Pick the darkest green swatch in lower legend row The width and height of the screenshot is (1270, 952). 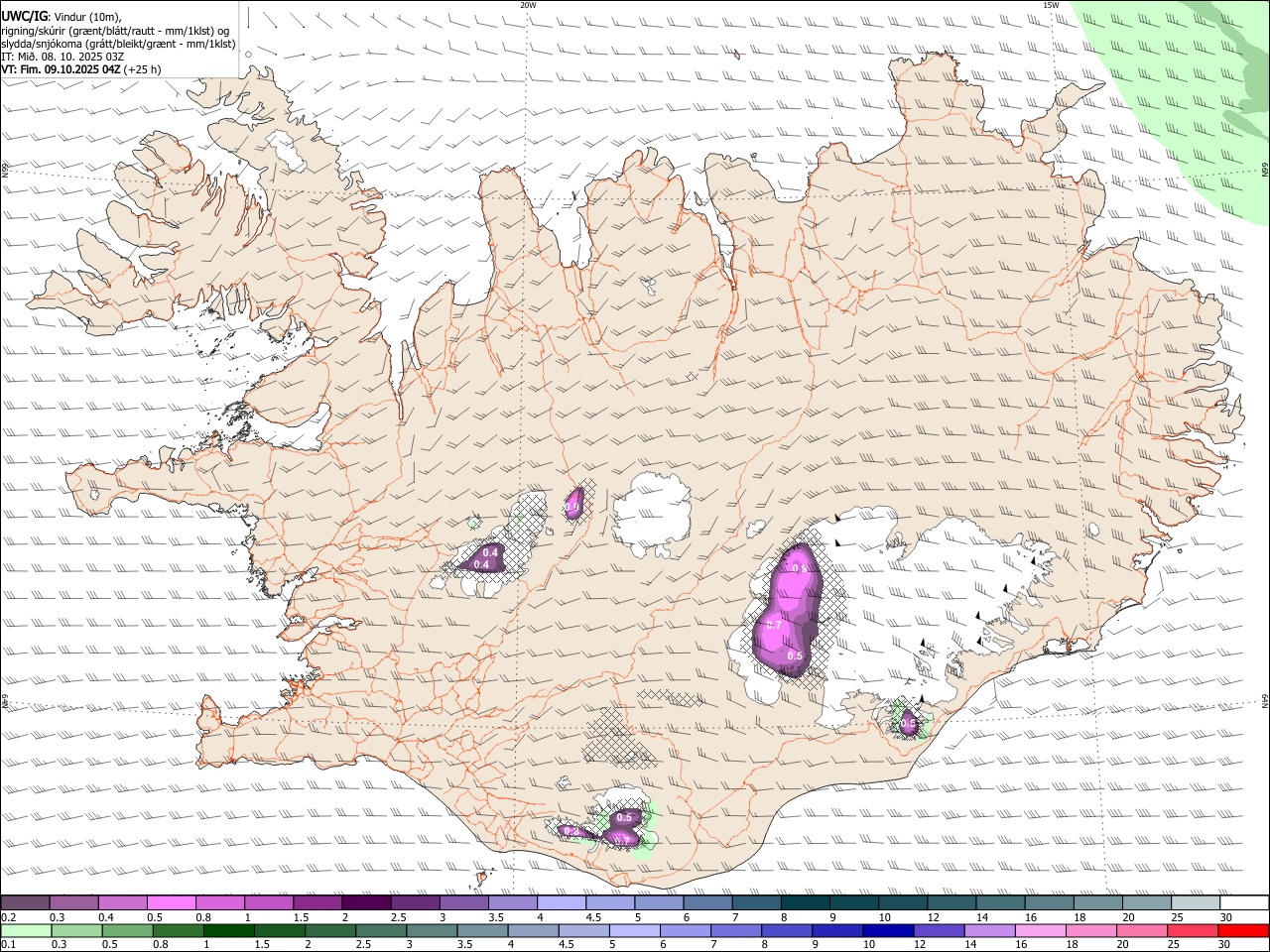point(229,931)
